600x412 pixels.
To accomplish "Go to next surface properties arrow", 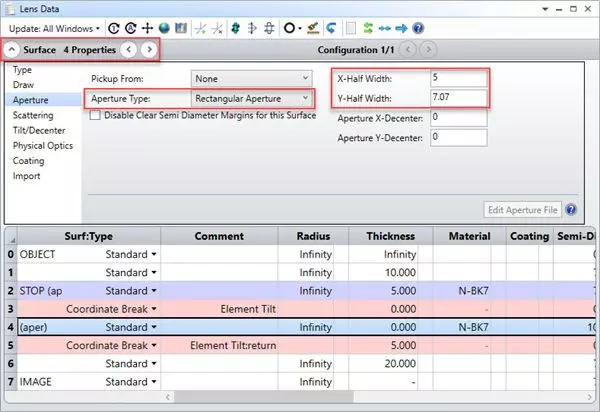I will coord(148,49).
